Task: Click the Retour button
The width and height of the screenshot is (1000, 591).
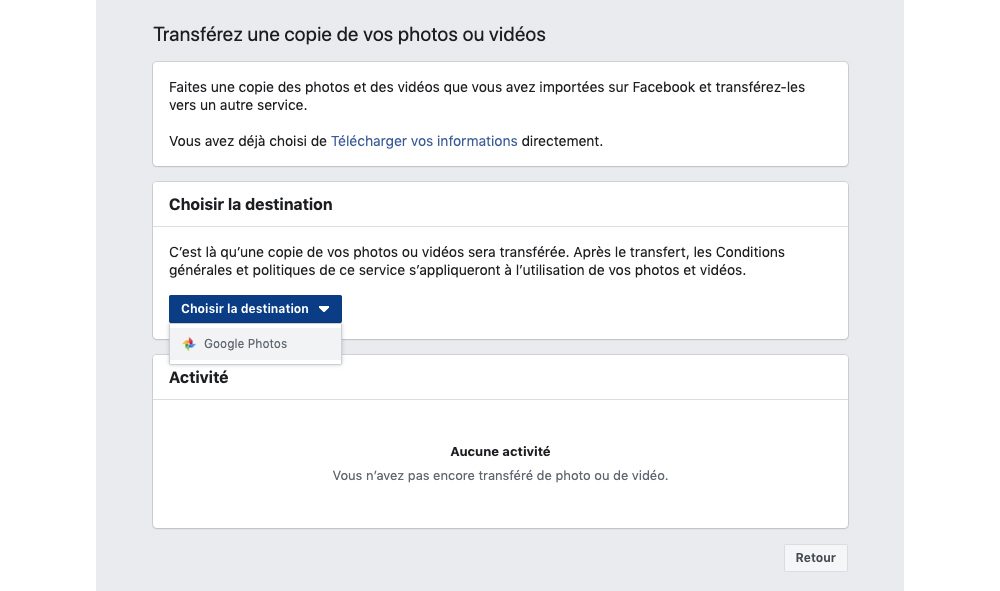Action: tap(816, 558)
